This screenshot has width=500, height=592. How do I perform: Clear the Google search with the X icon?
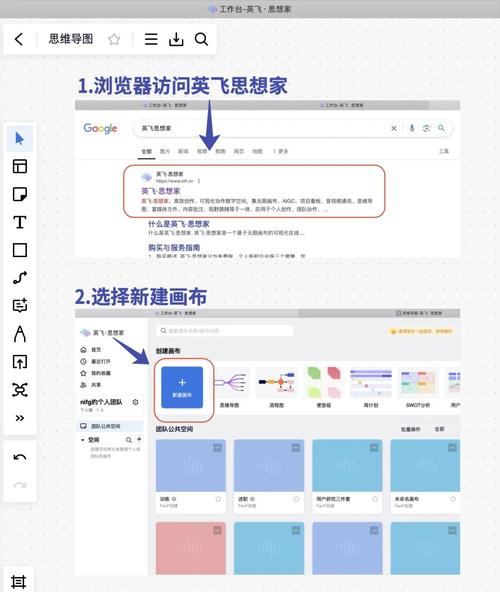click(394, 128)
